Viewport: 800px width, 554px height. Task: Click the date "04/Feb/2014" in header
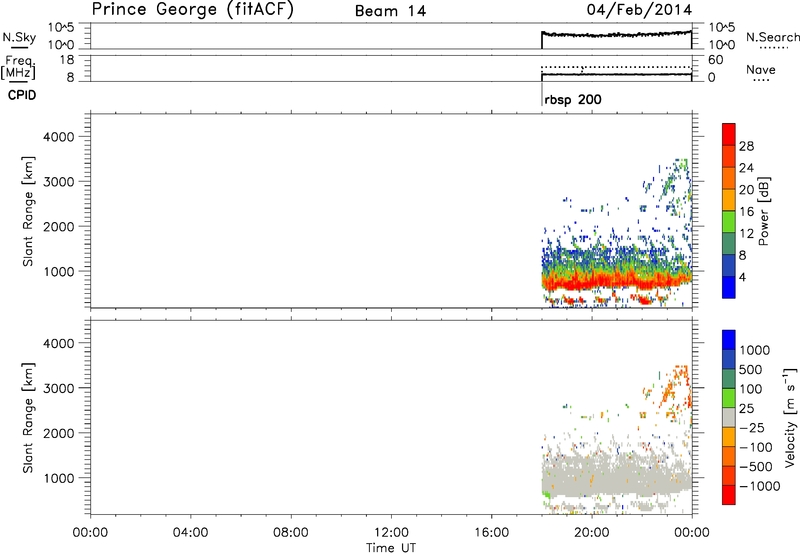click(639, 10)
